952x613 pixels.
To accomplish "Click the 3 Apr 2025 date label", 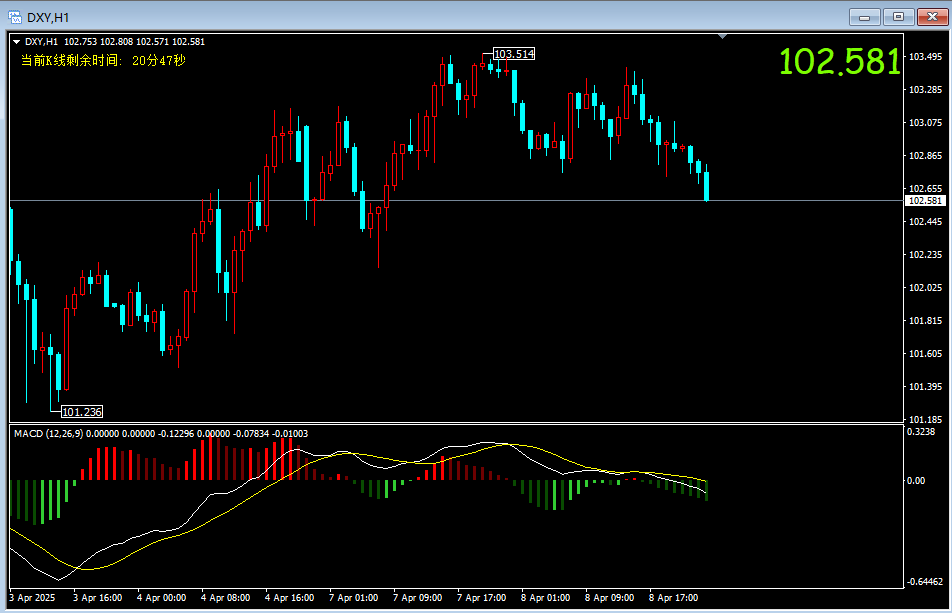I will click(32, 597).
